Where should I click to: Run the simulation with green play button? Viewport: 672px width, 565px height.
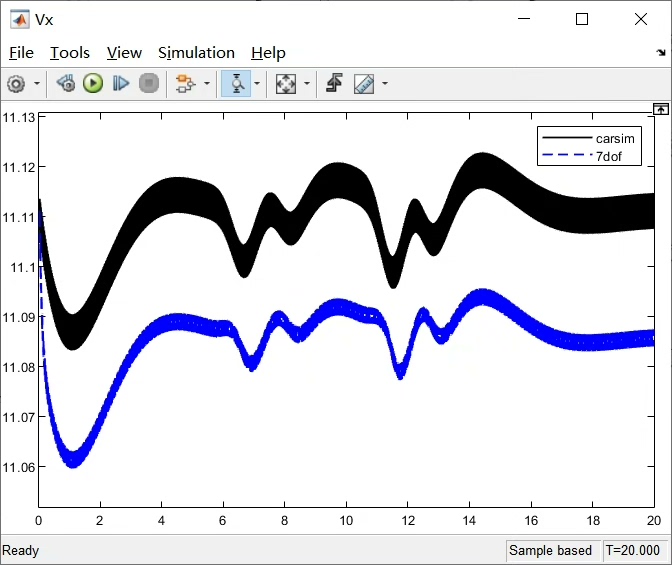93,83
